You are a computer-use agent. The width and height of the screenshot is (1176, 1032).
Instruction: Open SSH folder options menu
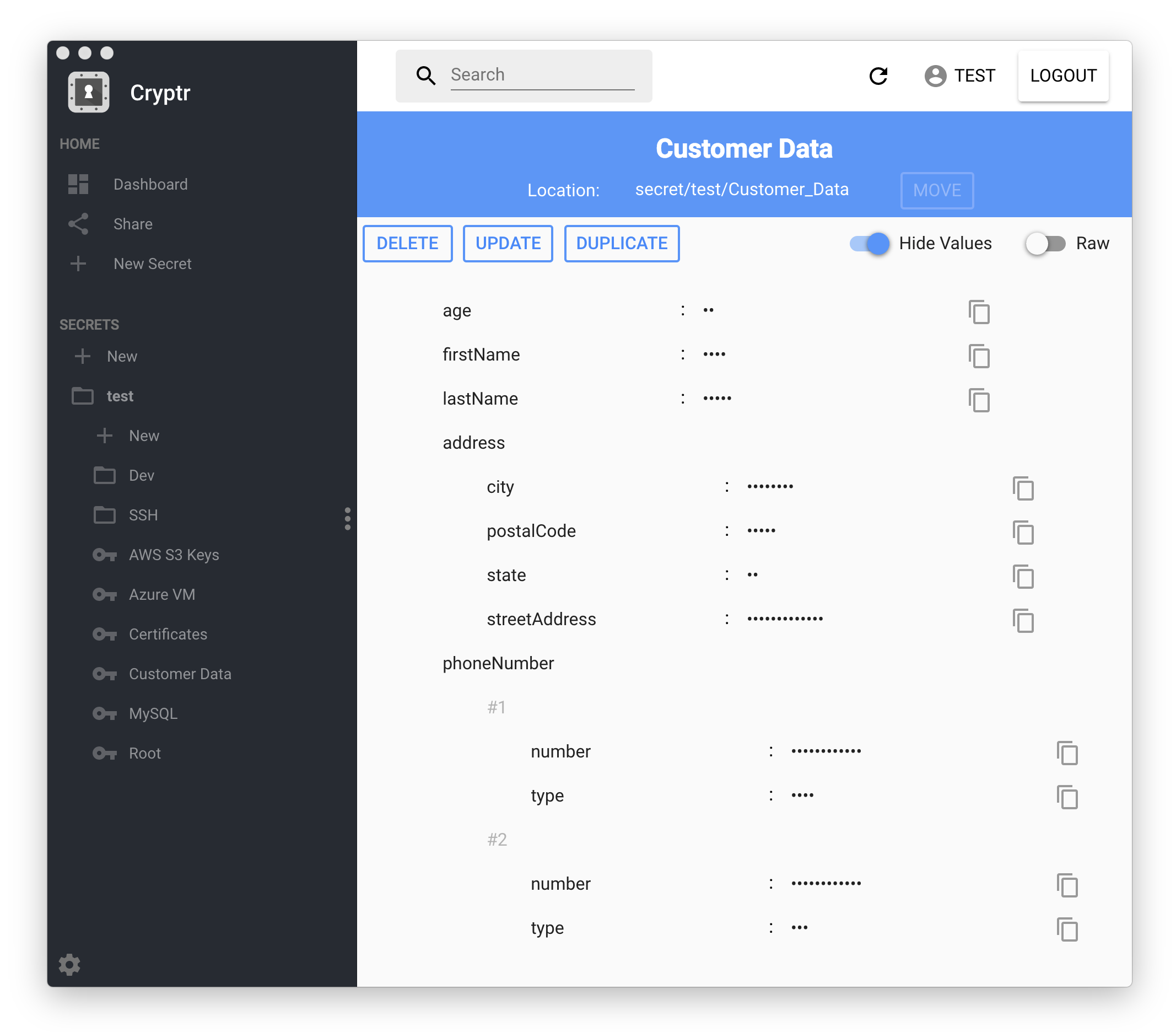click(x=347, y=518)
